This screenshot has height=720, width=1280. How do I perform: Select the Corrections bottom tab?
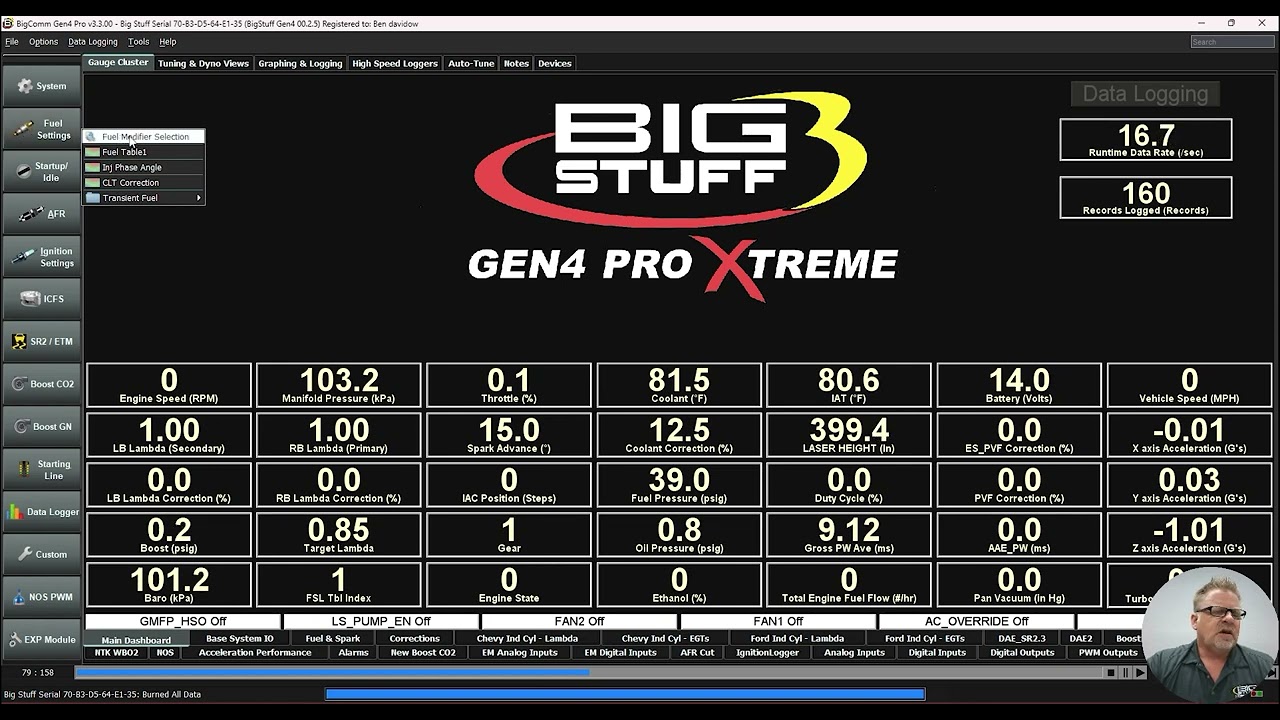tap(415, 639)
